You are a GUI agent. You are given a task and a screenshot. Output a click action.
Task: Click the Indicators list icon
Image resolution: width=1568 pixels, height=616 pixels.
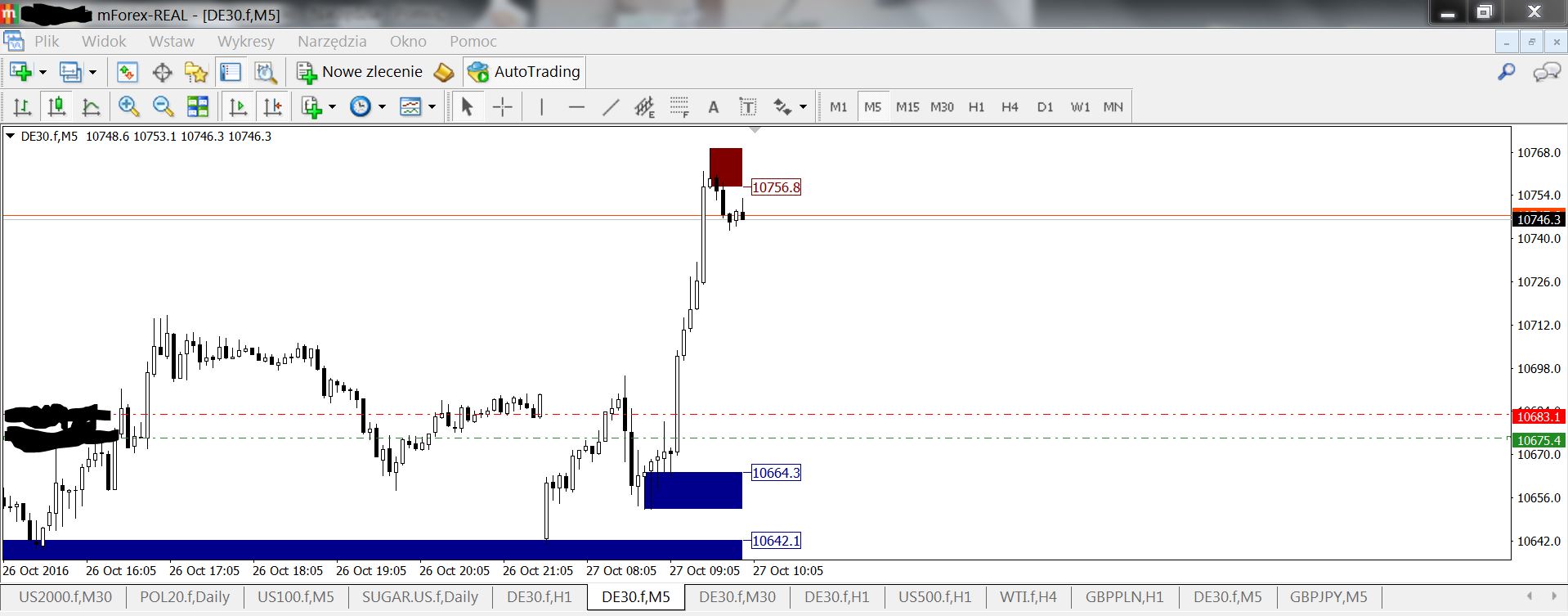311,106
